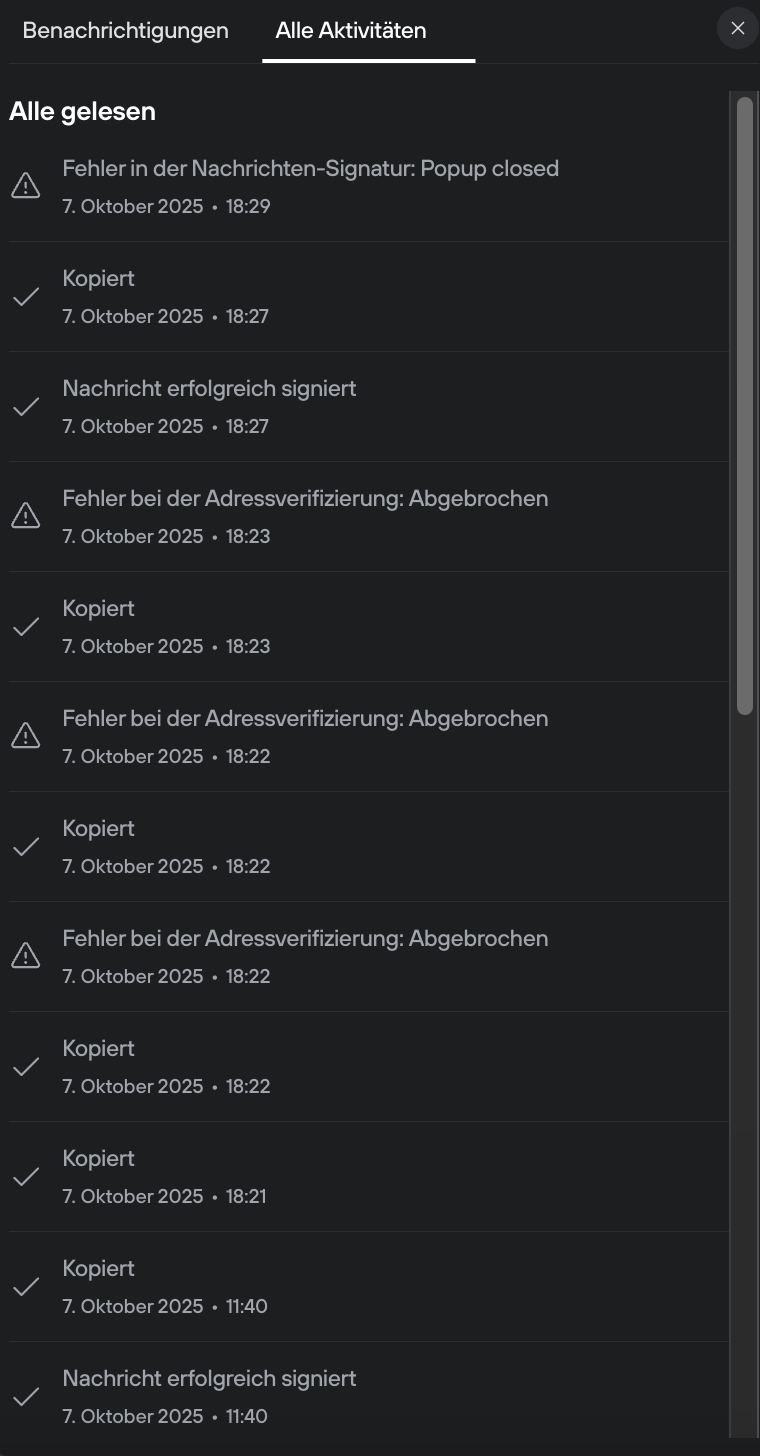This screenshot has height=1456, width=760.
Task: Open 'Nachricht erfolgreich signiert' entry from 11:40
Action: click(209, 1378)
